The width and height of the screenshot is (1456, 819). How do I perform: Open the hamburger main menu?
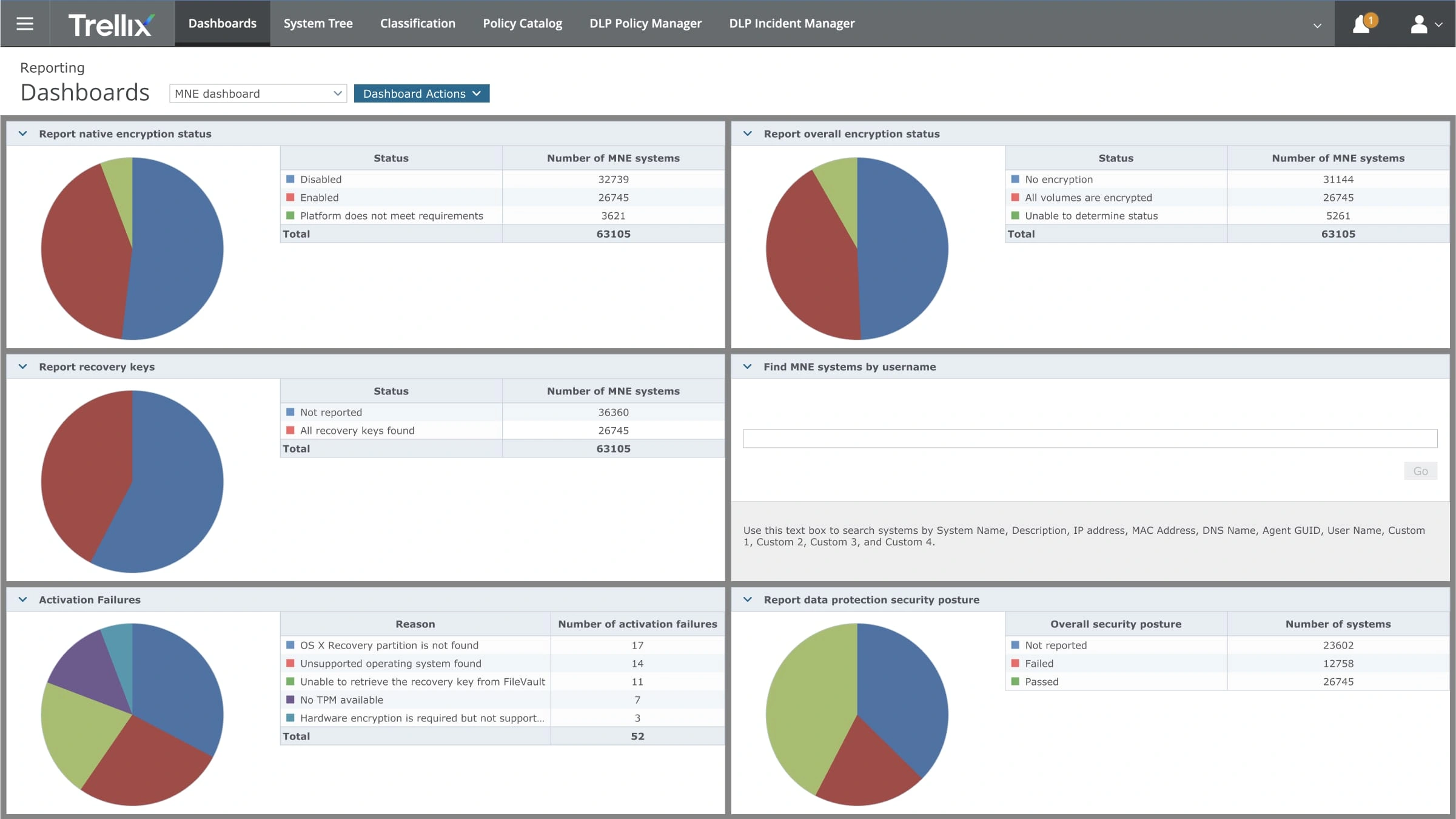coord(25,24)
